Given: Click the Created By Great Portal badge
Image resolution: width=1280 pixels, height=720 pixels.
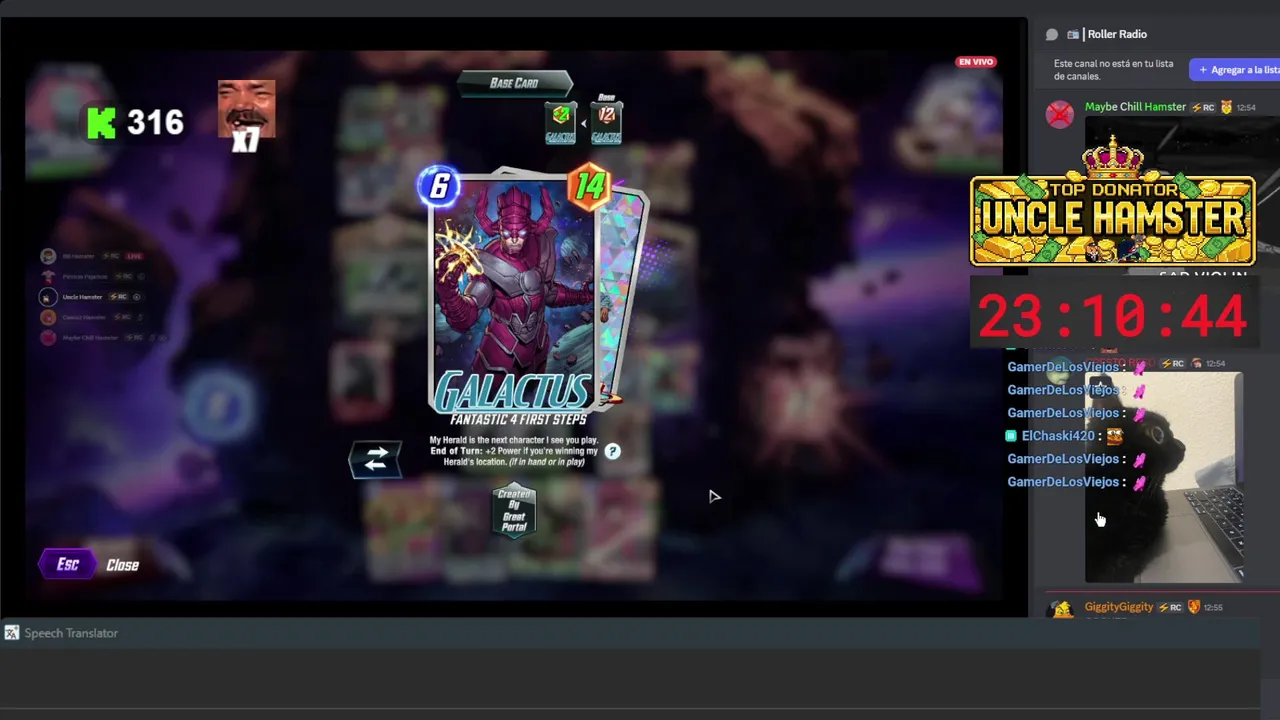Looking at the screenshot, I should [515, 510].
